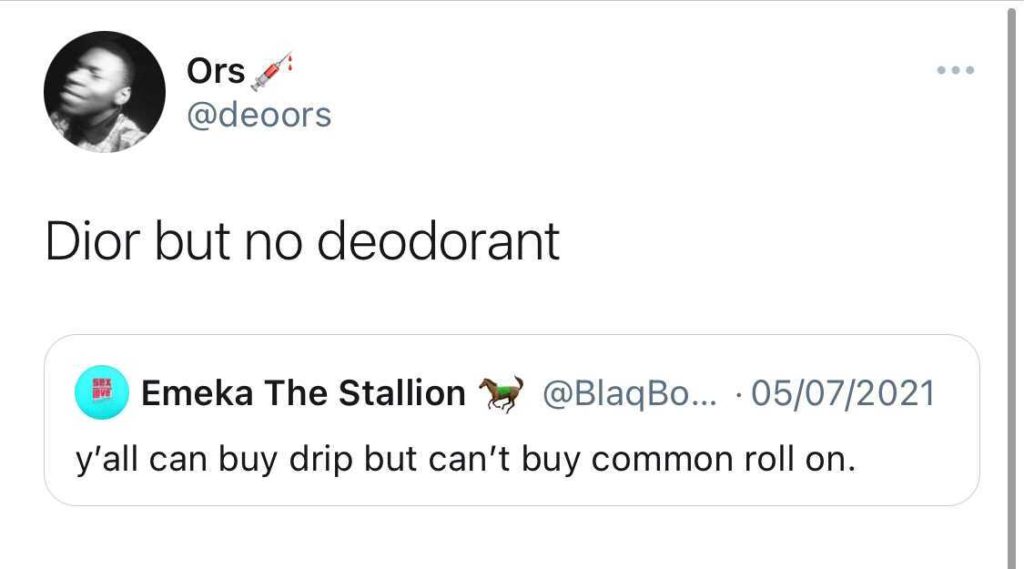Open Emeka The Stallion's teal avatar
This screenshot has height=569, width=1024.
click(101, 392)
